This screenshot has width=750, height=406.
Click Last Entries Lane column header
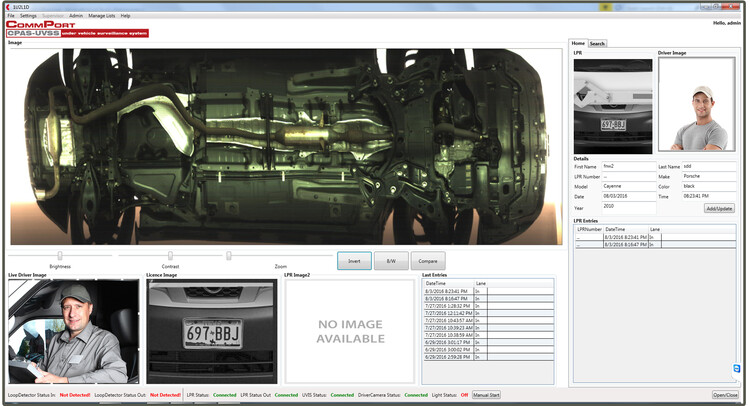coord(481,284)
